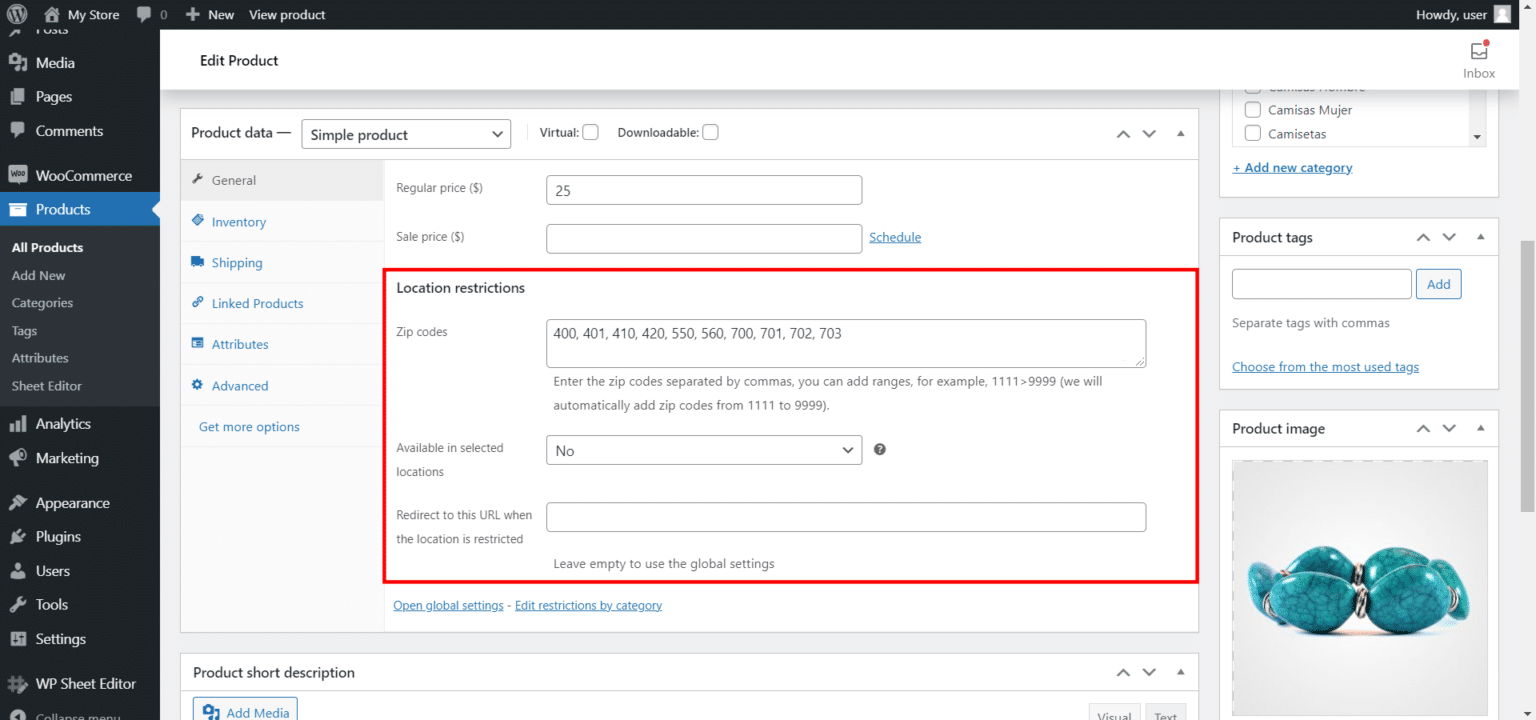
Task: Click the help question mark icon
Action: coord(880,450)
